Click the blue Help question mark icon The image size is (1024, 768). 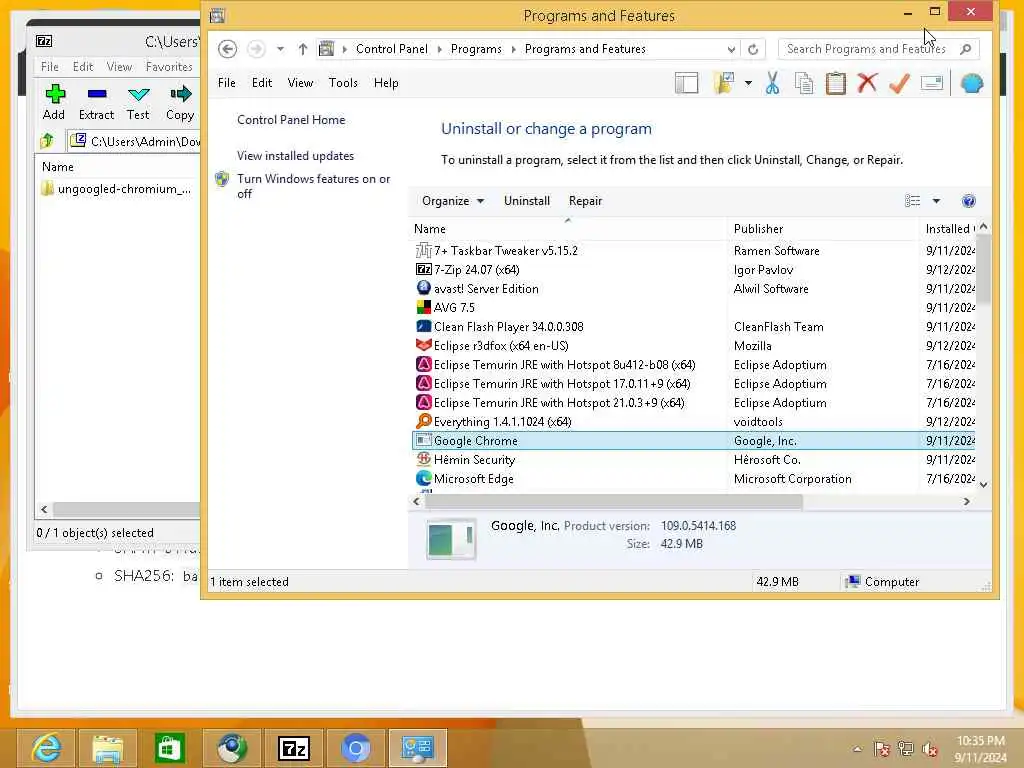pos(968,201)
